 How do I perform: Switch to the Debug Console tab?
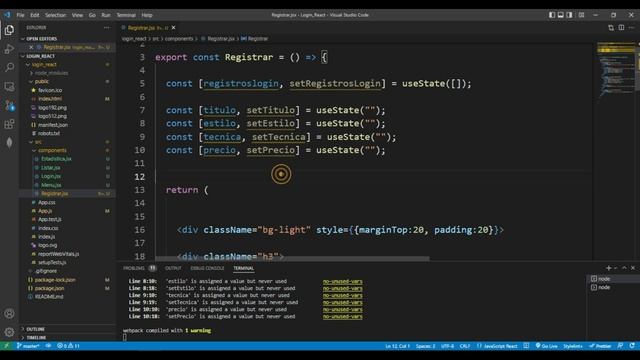(207, 268)
